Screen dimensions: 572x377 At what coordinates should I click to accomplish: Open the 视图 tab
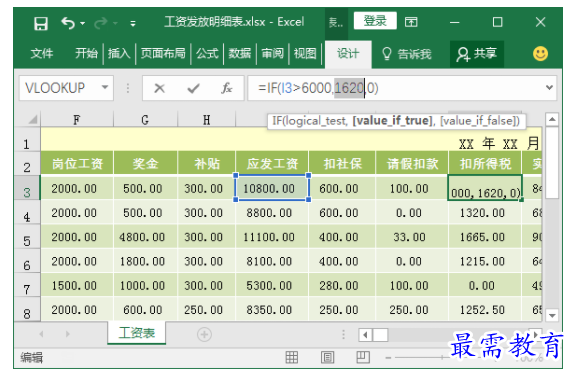pos(305,54)
